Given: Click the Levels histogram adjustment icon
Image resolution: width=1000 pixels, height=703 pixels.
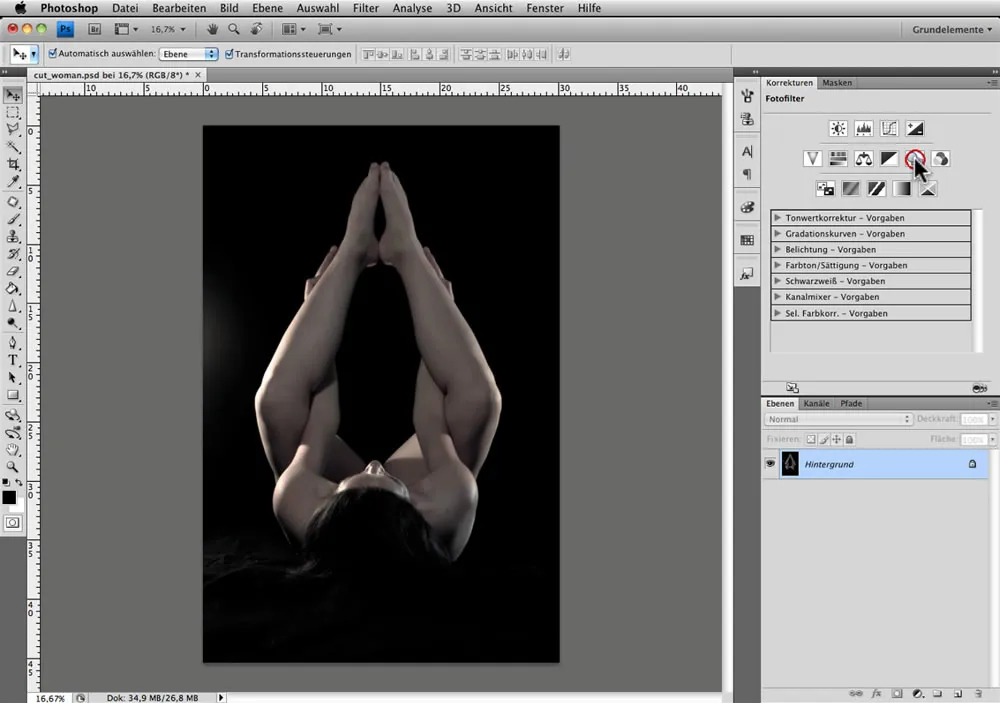Looking at the screenshot, I should pos(863,129).
